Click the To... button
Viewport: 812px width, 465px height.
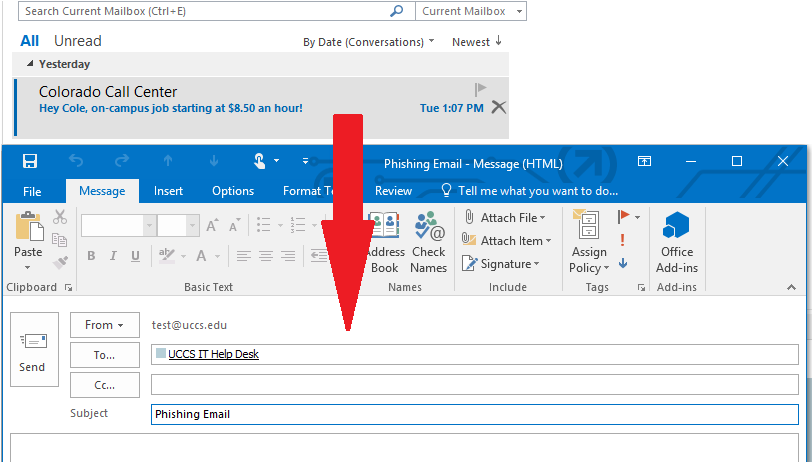pyautogui.click(x=105, y=355)
